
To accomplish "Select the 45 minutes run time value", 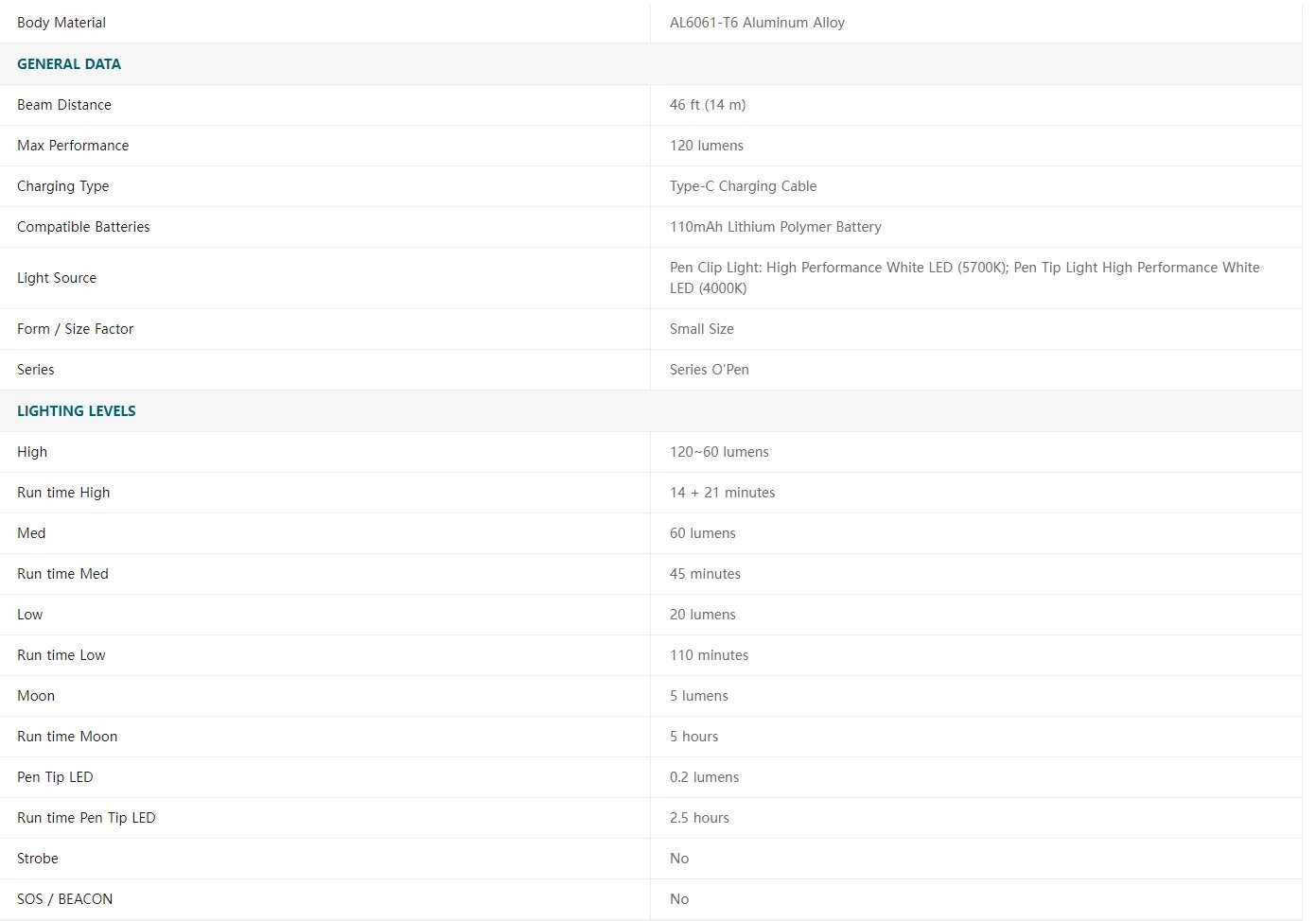I will click(705, 574).
